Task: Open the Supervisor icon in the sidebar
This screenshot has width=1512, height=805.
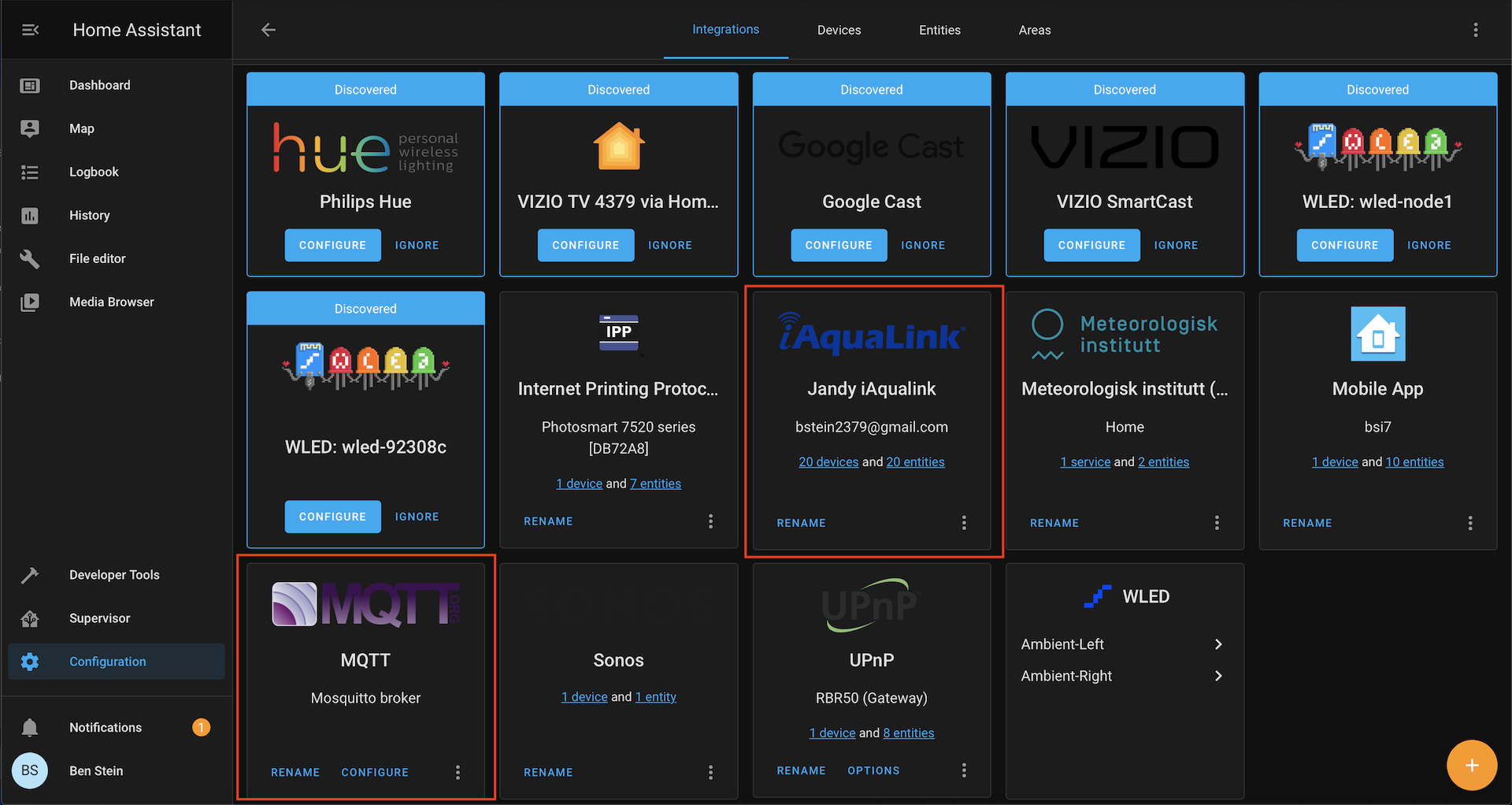Action: (x=30, y=618)
